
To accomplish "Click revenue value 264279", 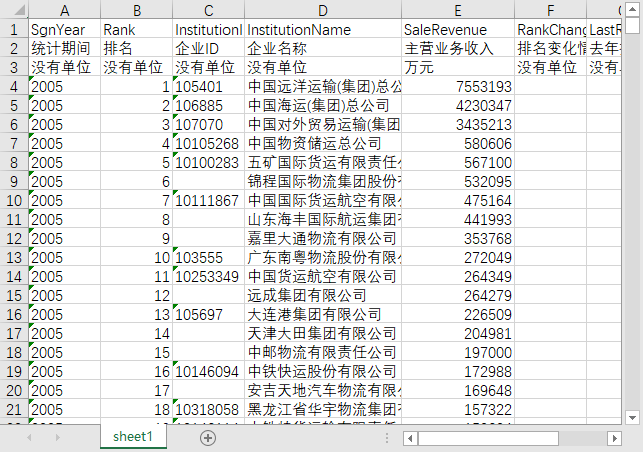I will (458, 295).
